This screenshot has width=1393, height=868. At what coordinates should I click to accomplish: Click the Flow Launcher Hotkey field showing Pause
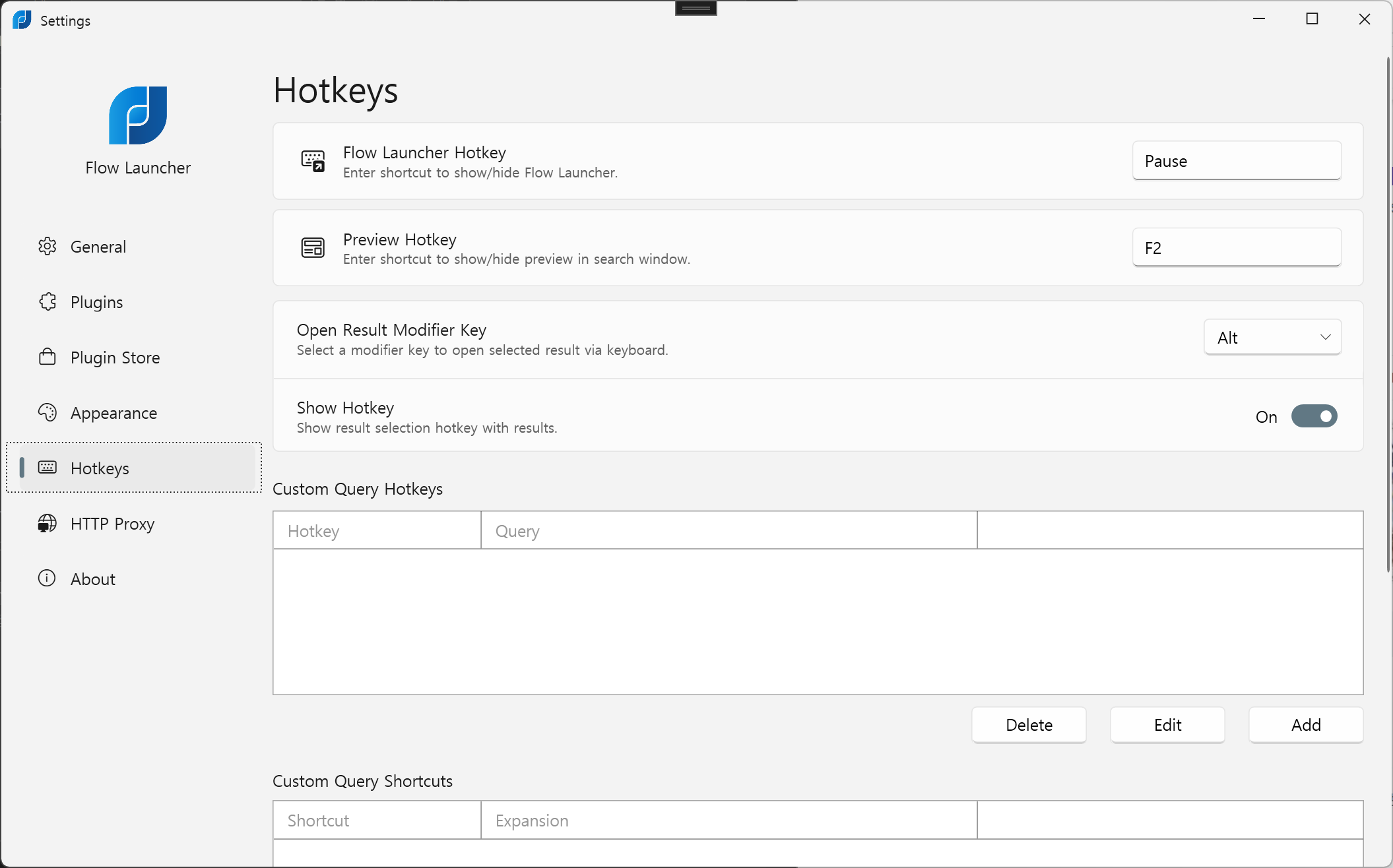point(1236,161)
